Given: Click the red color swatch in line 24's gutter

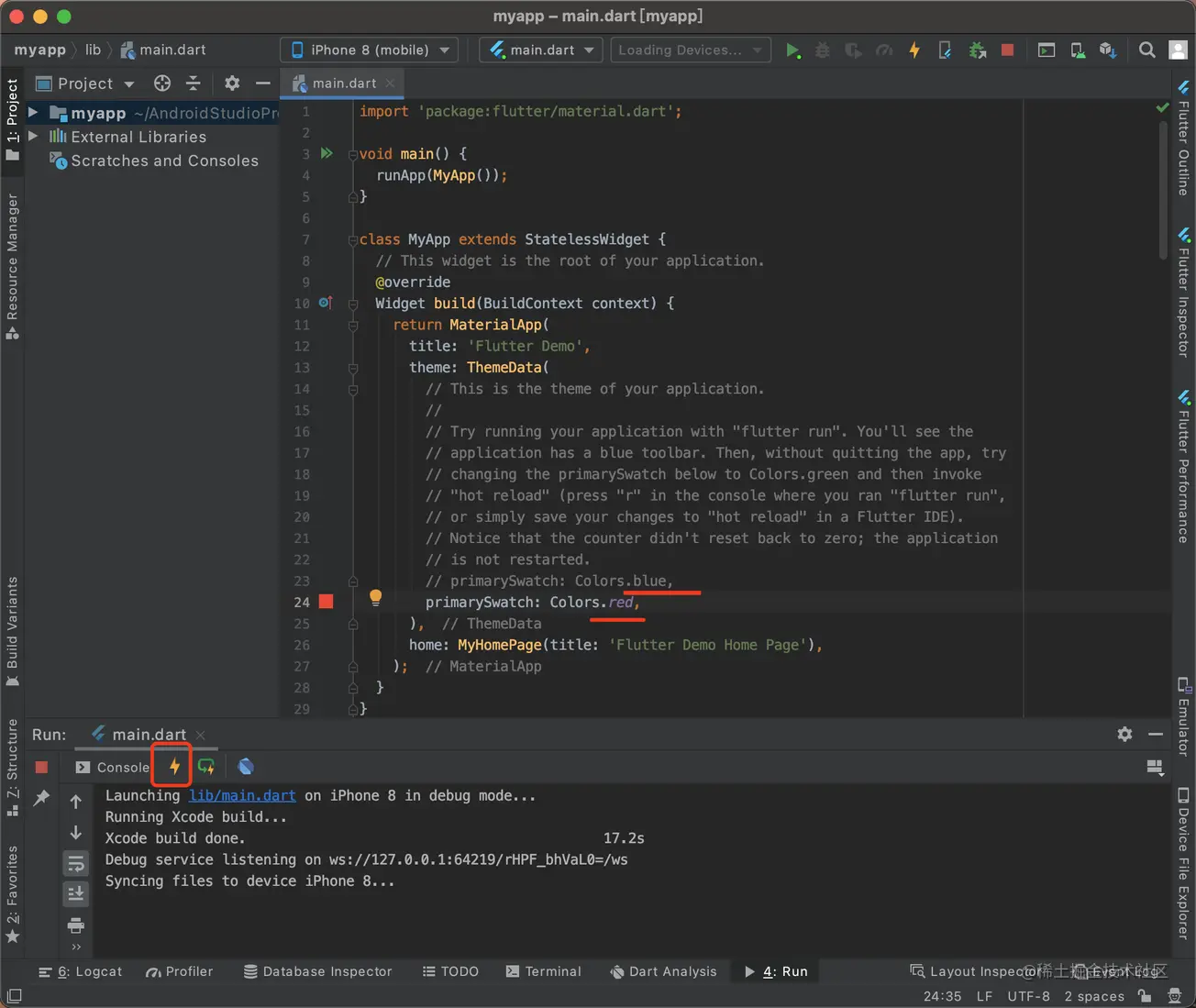Looking at the screenshot, I should (326, 602).
